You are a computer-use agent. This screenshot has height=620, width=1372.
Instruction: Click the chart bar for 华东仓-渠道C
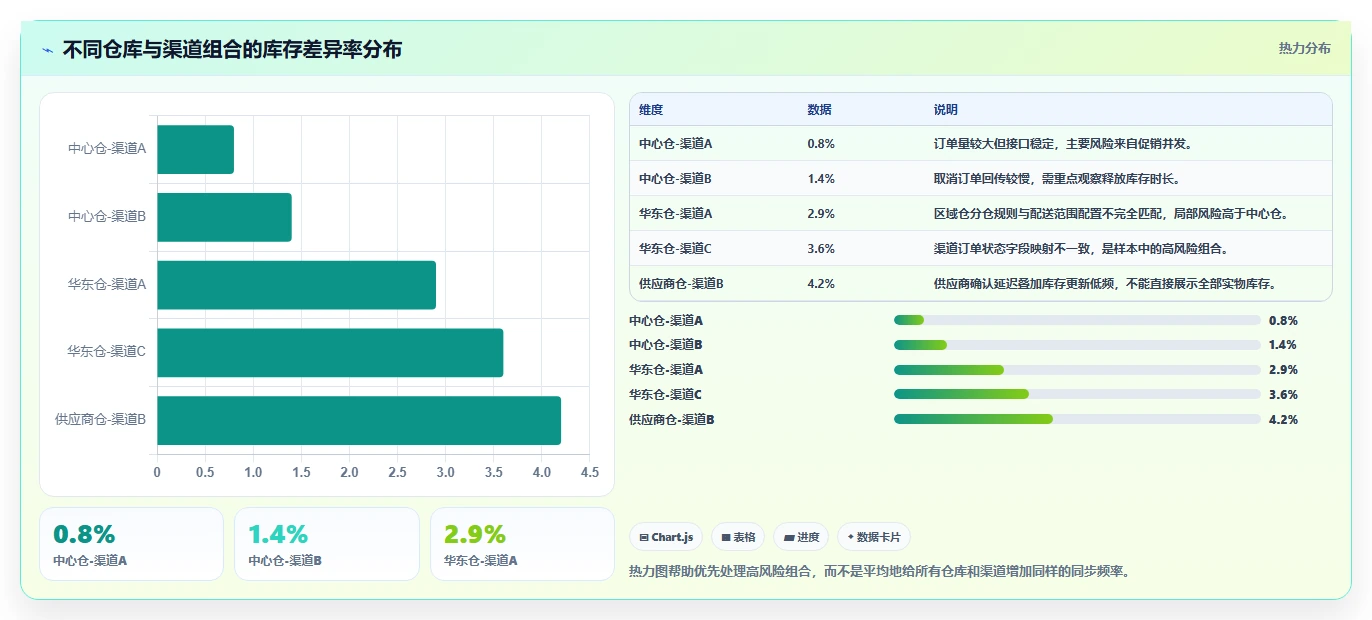click(330, 353)
